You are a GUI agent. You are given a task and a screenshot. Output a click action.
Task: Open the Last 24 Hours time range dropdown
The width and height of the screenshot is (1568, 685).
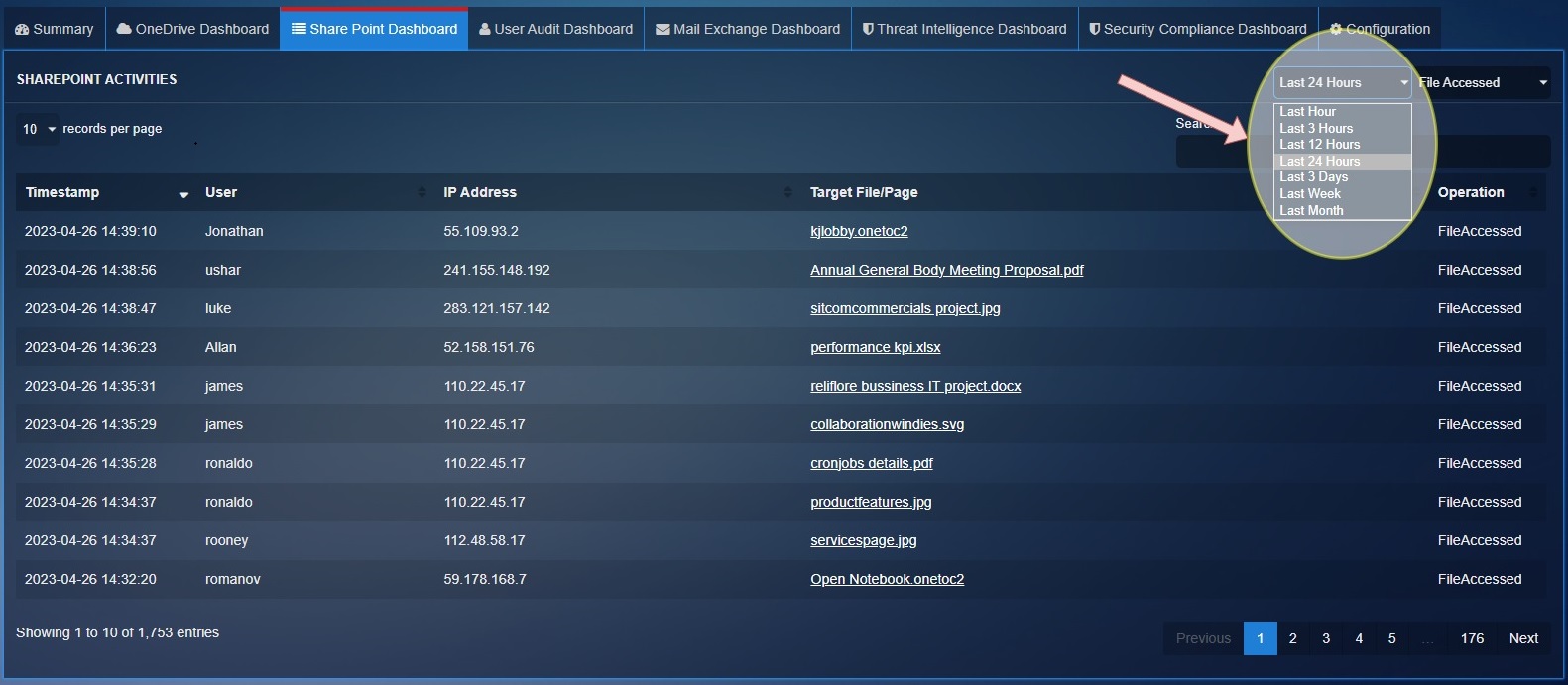click(x=1343, y=82)
